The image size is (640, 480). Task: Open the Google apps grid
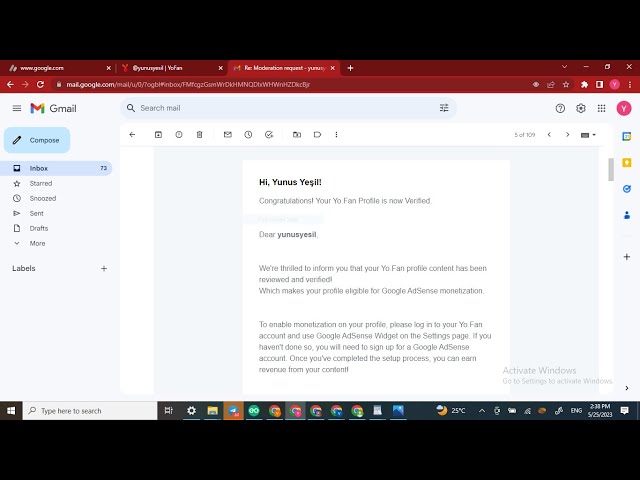point(601,108)
